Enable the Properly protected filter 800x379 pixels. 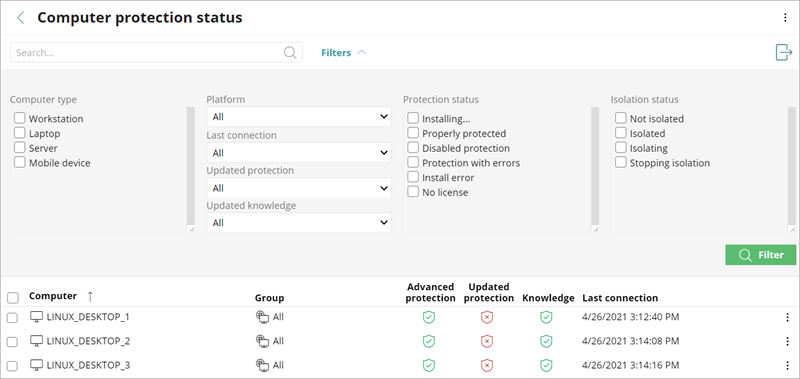[413, 133]
